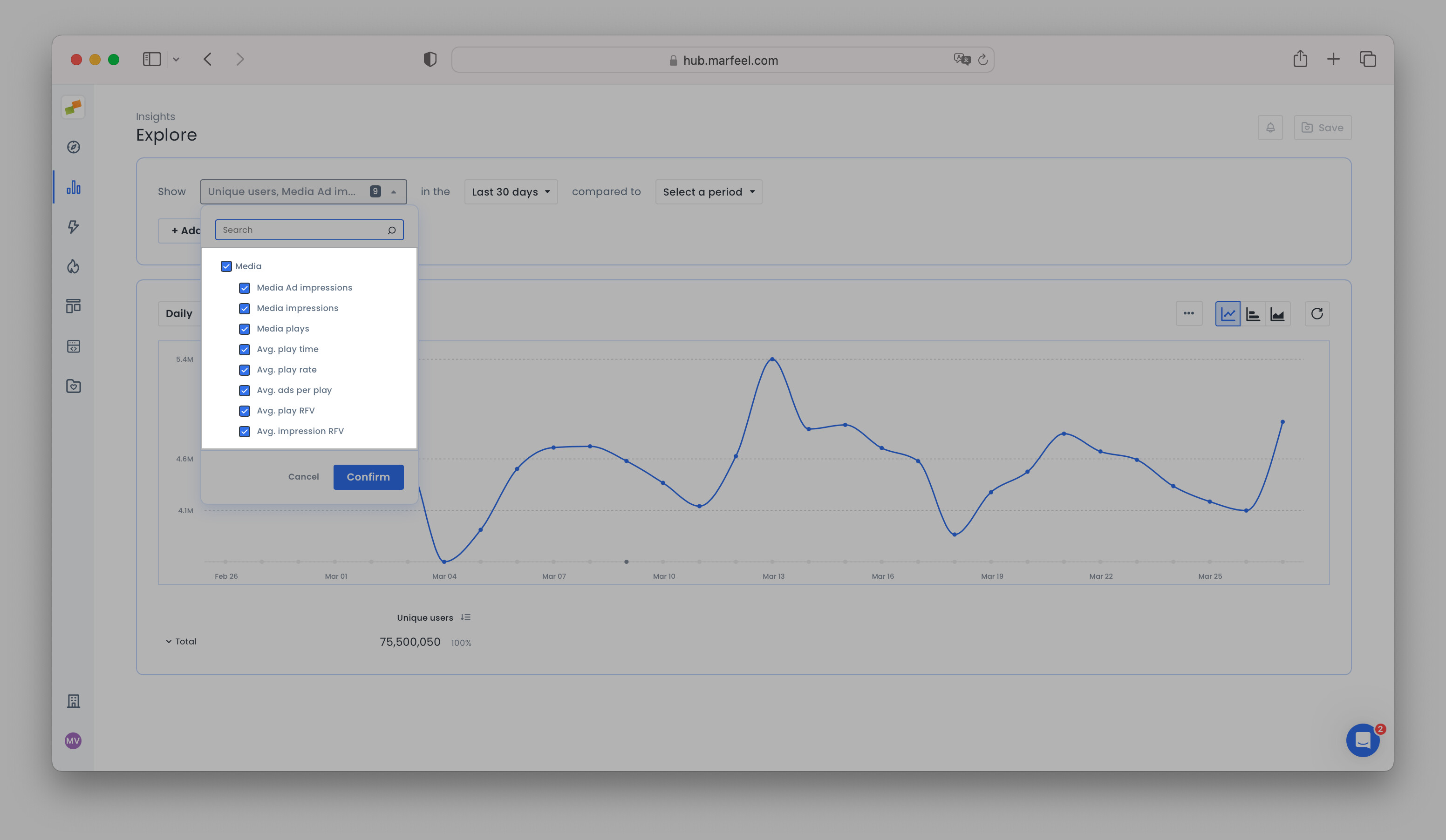Toggle off Avg. impression RFV

pos(245,431)
